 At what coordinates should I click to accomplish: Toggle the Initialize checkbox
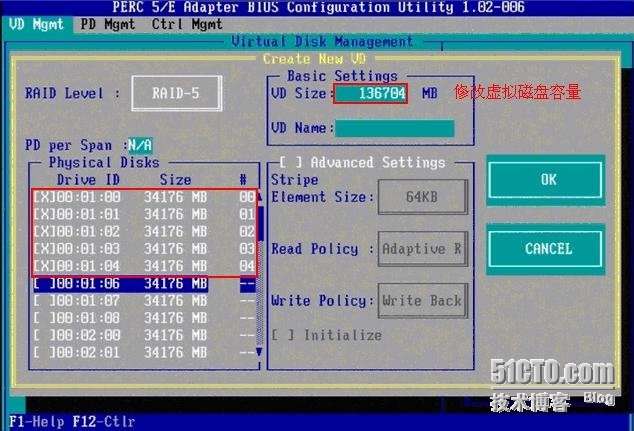[x=283, y=335]
